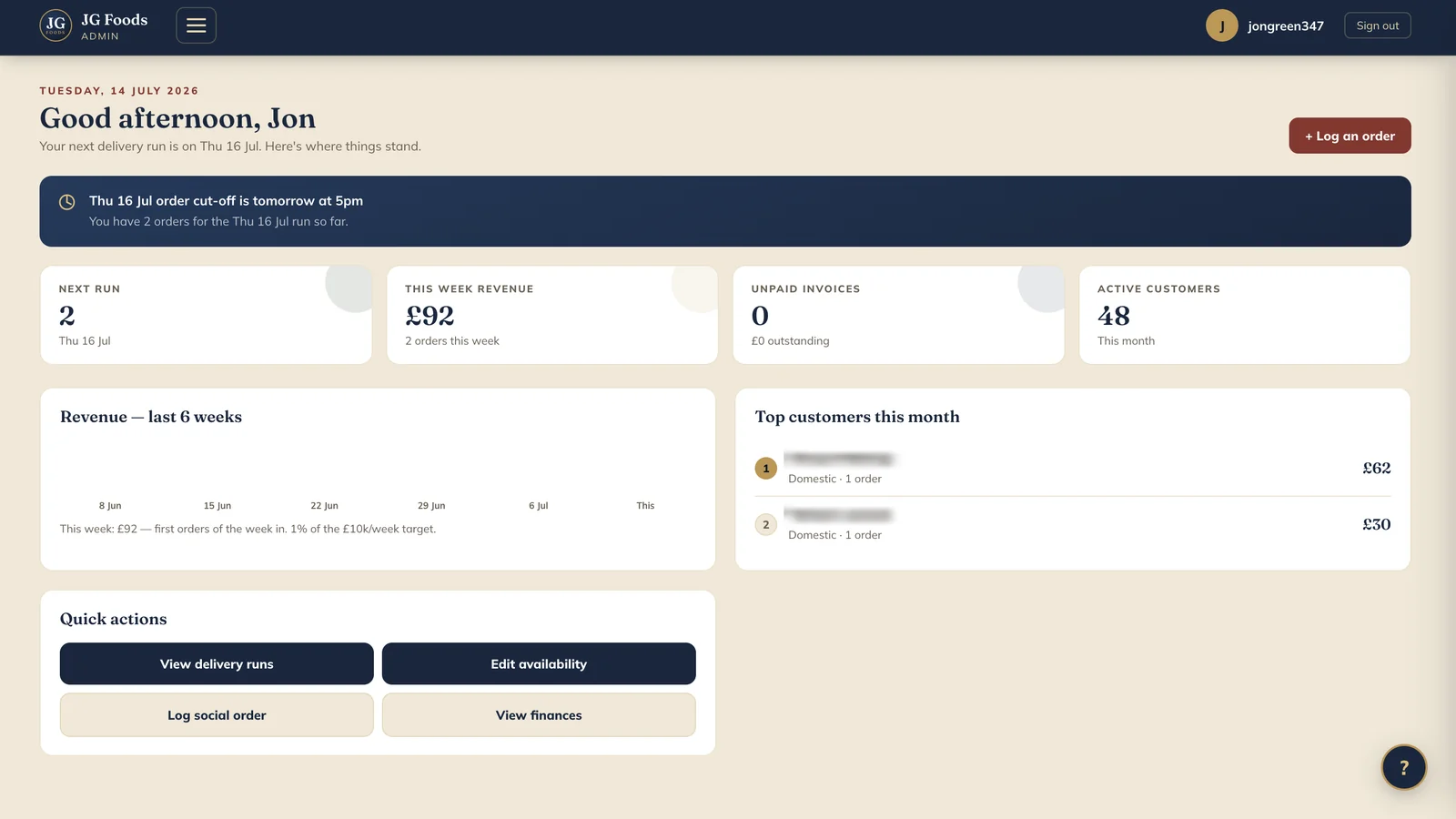Select the 29 Jun chart week label
This screenshot has width=1456, height=819.
[431, 506]
